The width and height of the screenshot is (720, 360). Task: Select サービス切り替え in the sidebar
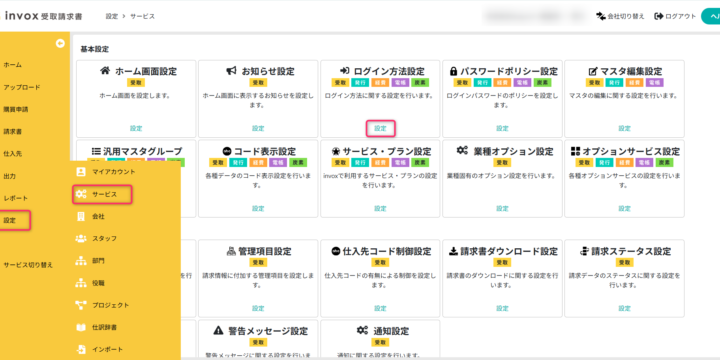pyautogui.click(x=28, y=265)
